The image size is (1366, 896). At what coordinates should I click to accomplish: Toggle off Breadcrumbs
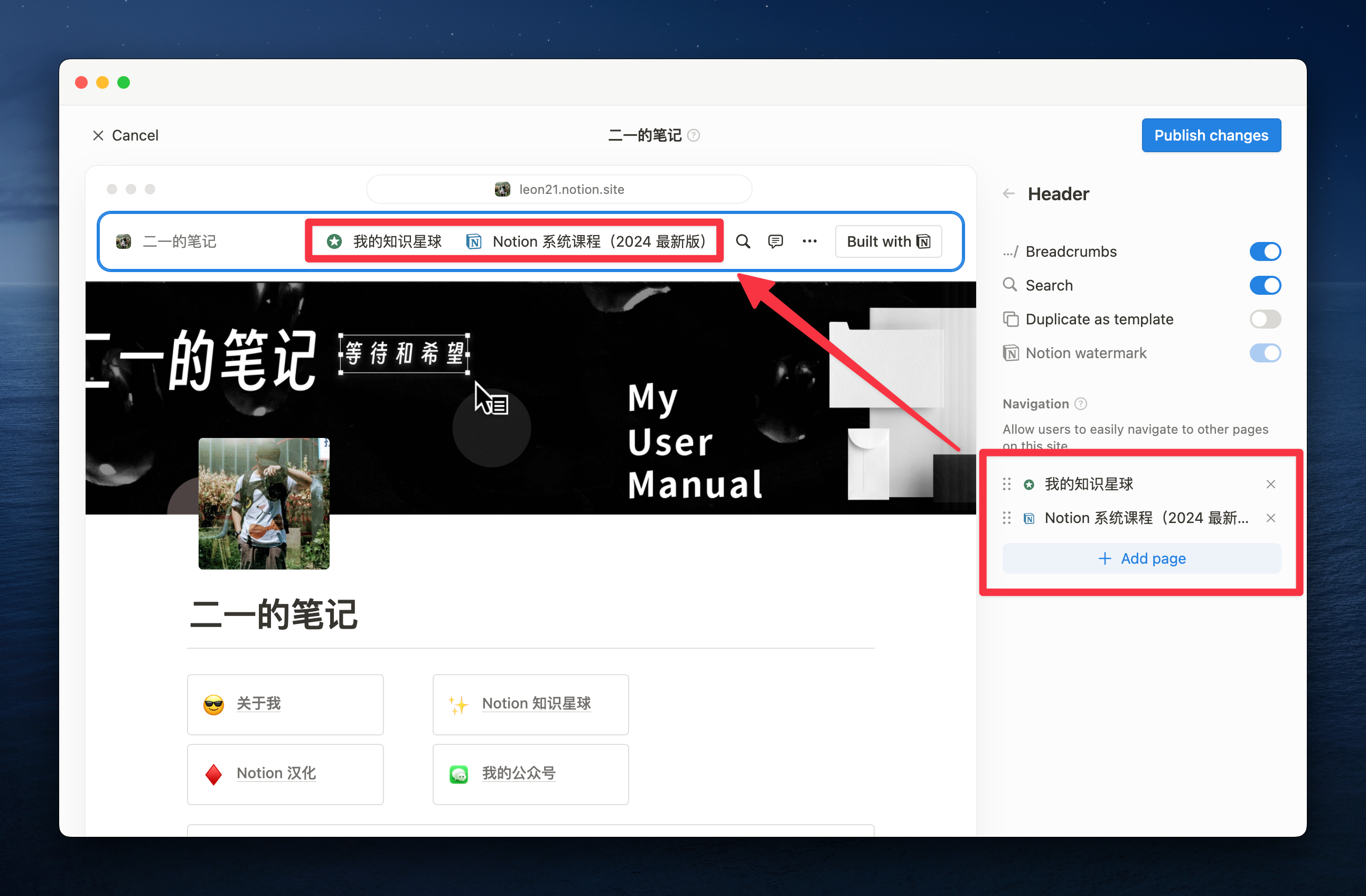click(1265, 251)
